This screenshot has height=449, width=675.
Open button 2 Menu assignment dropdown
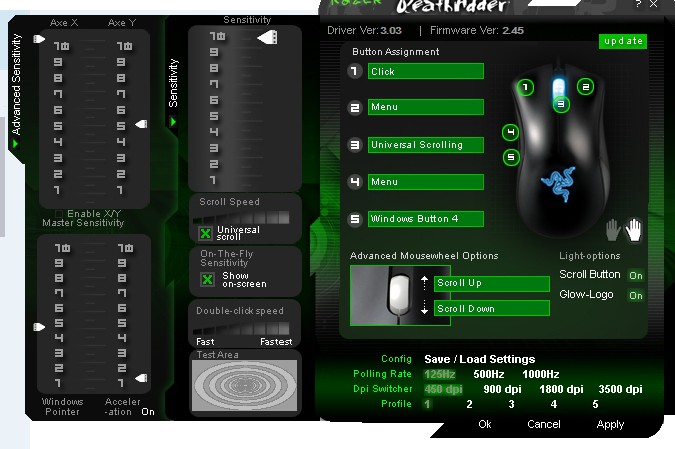[x=426, y=107]
